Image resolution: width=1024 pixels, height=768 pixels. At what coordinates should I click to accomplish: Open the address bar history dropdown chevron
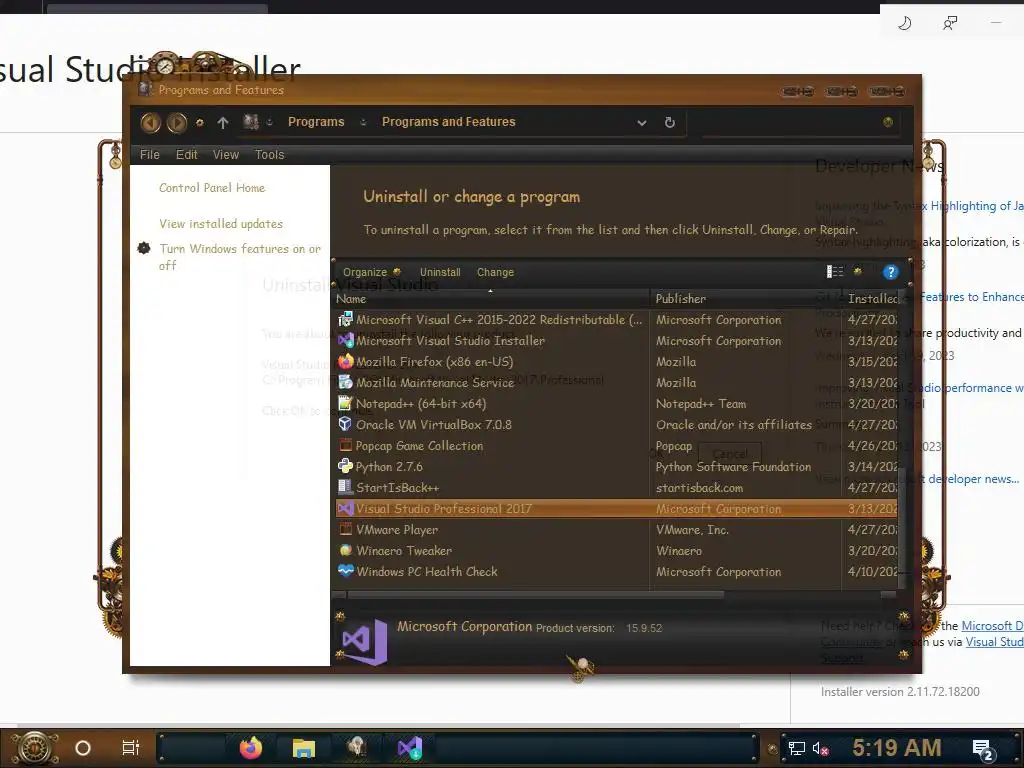tap(641, 123)
